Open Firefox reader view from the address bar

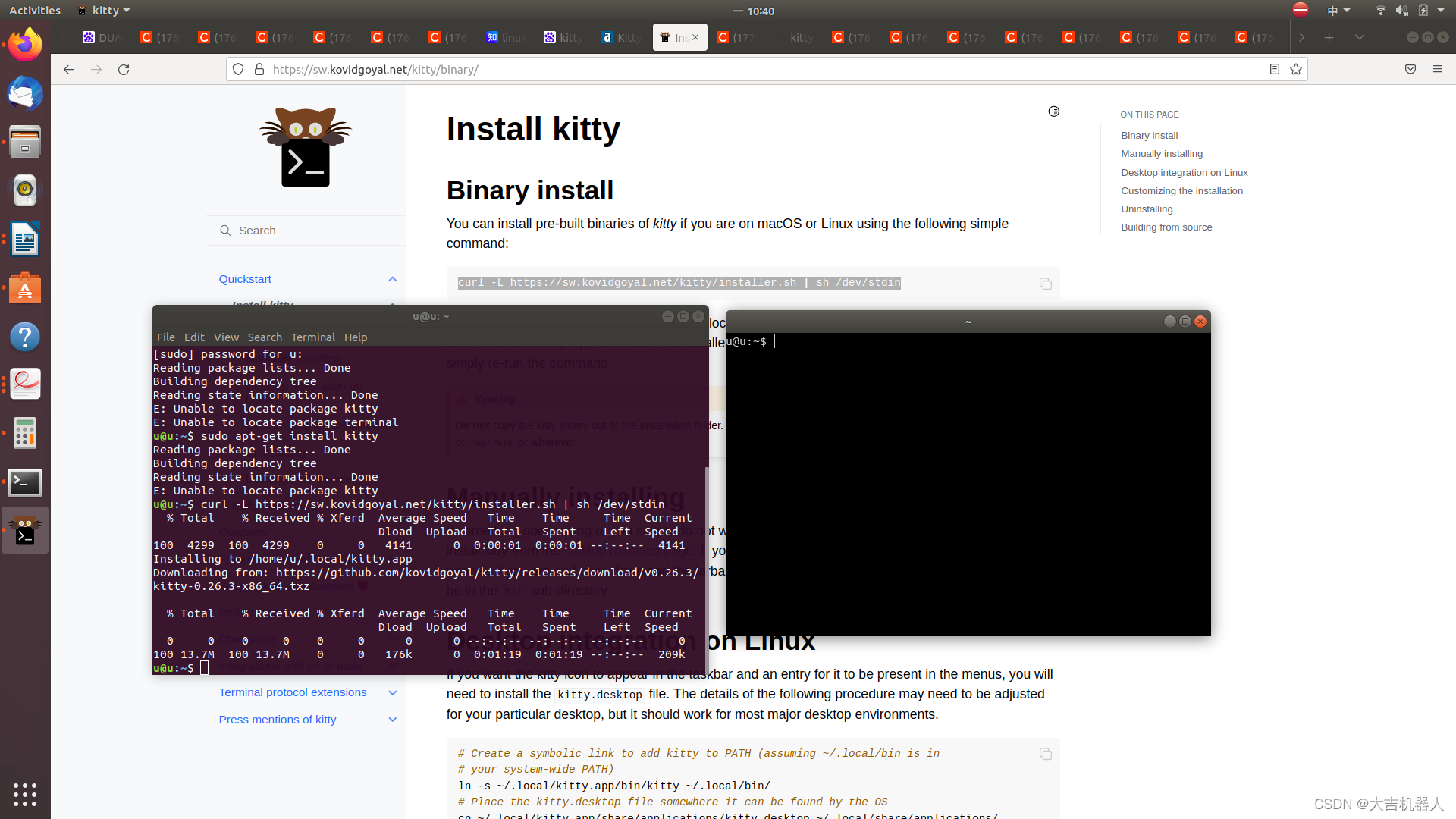coord(1274,69)
